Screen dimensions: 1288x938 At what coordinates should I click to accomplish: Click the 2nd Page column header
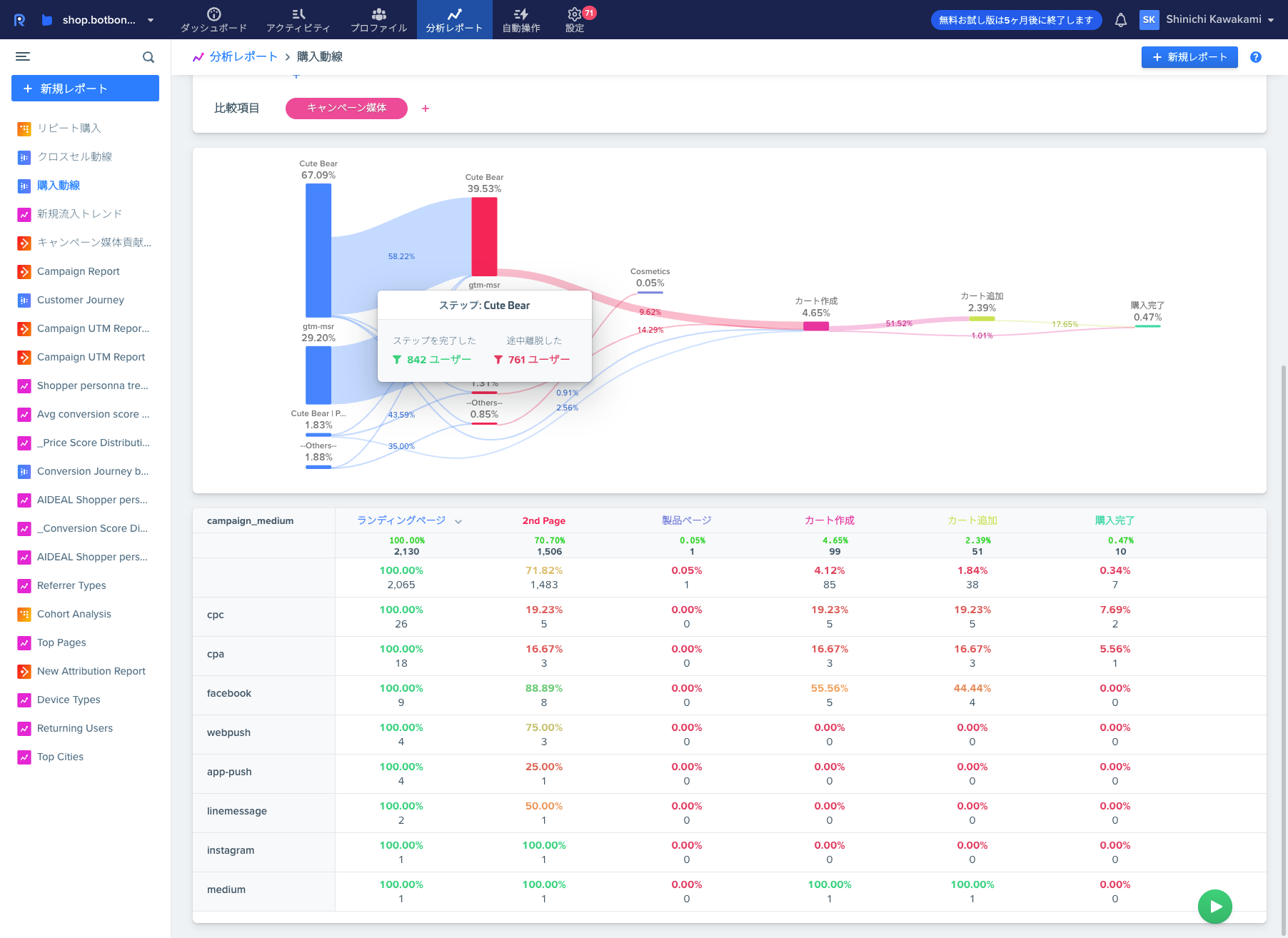coord(544,520)
